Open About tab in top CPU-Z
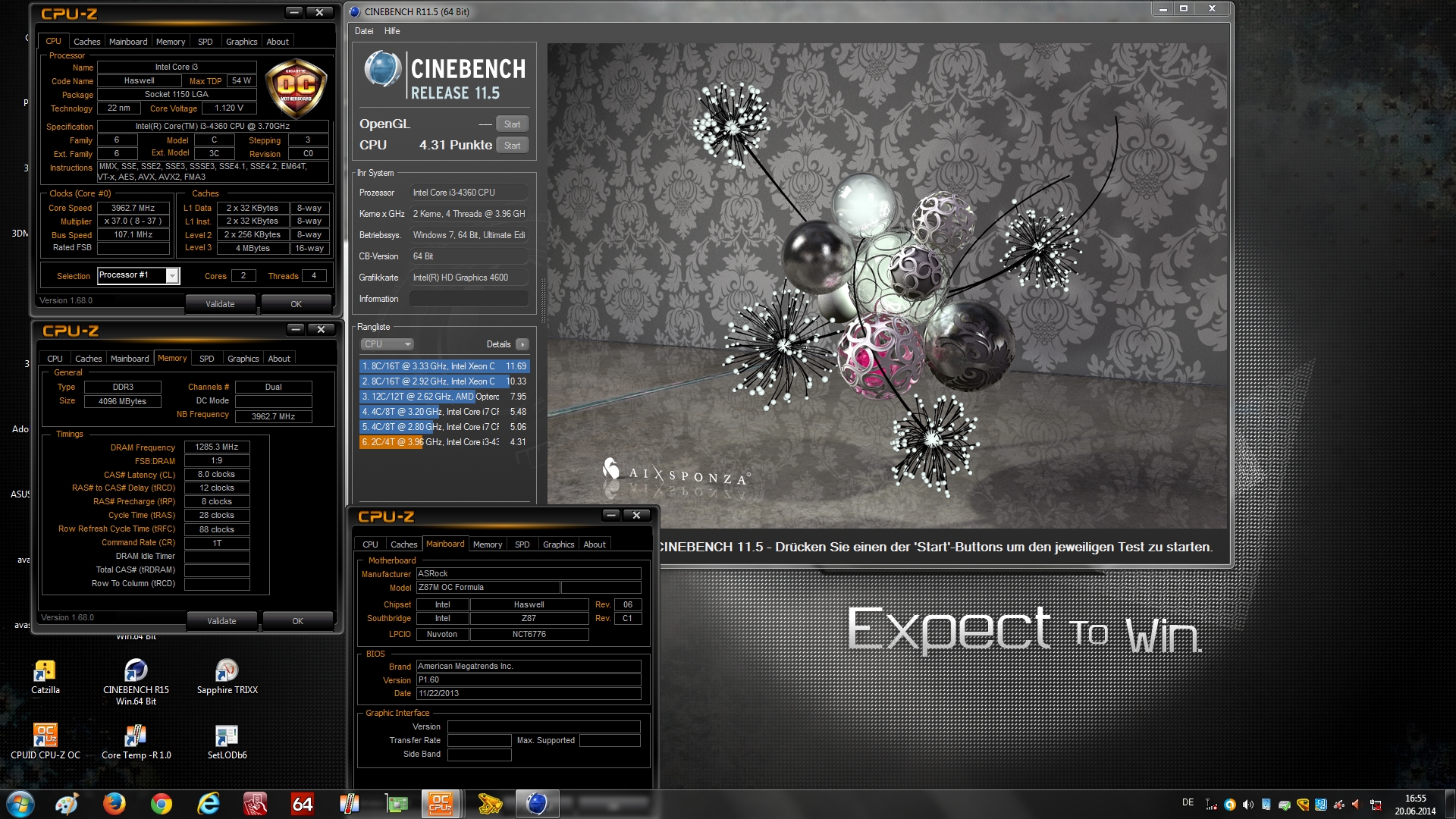This screenshot has height=819, width=1456. click(278, 42)
